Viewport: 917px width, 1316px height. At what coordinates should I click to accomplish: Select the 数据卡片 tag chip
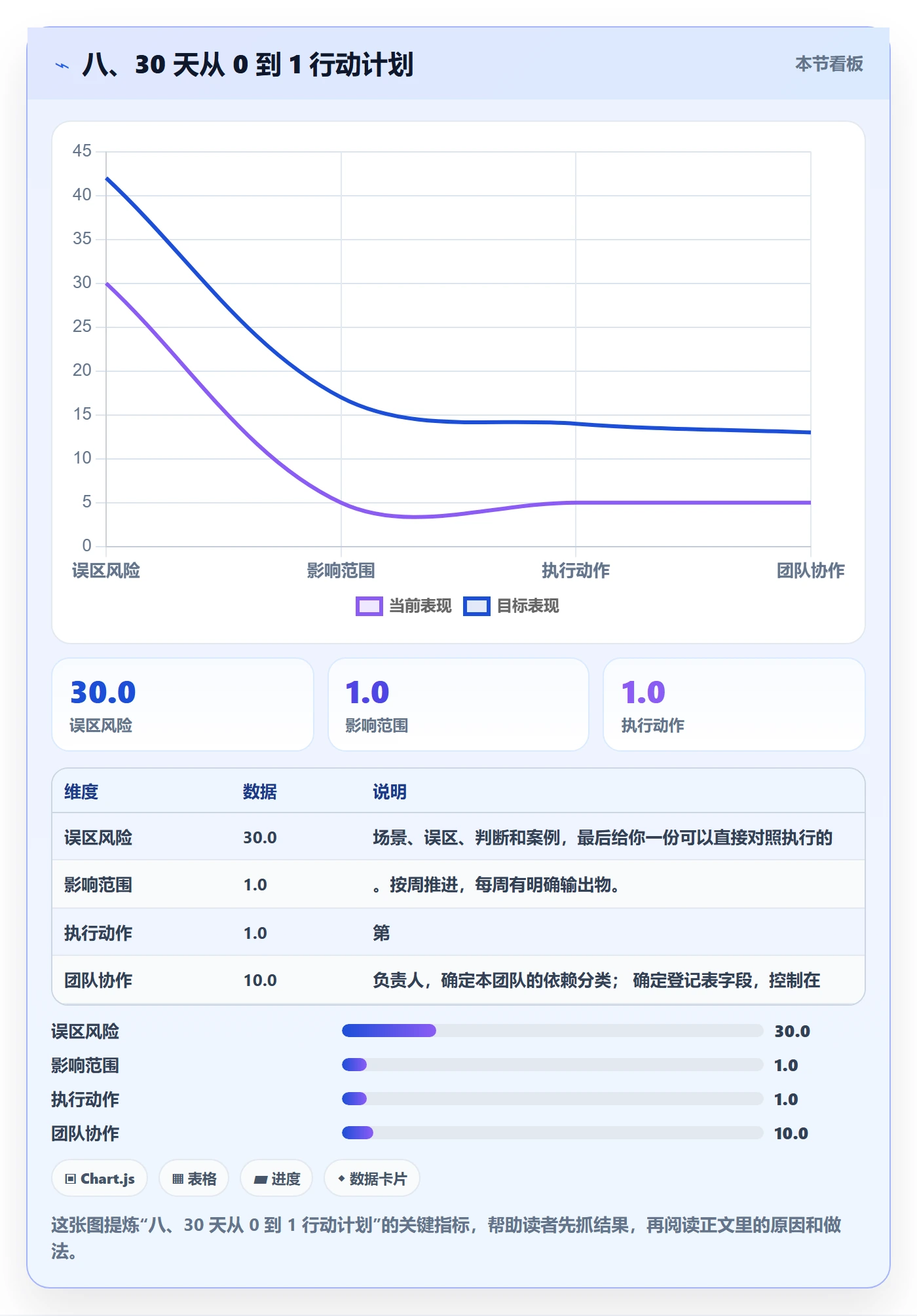372,1179
